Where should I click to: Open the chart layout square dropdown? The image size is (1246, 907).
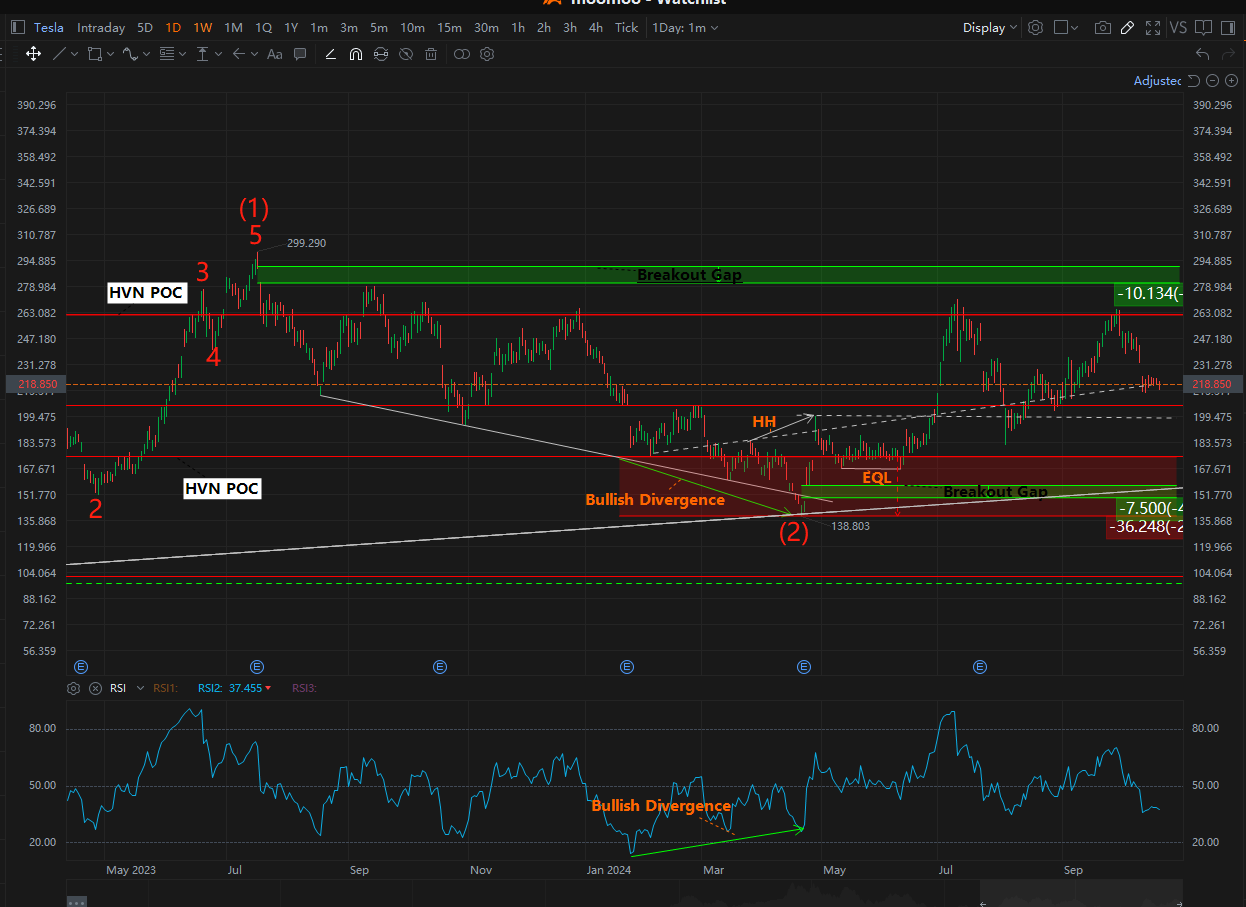1067,28
